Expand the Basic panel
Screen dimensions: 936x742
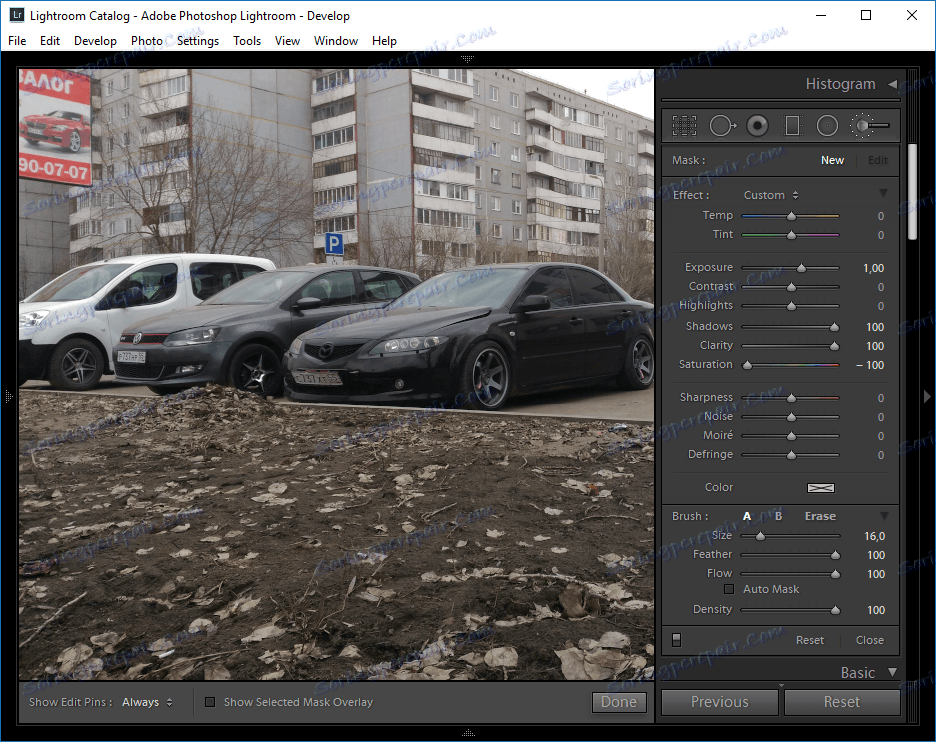[x=857, y=672]
